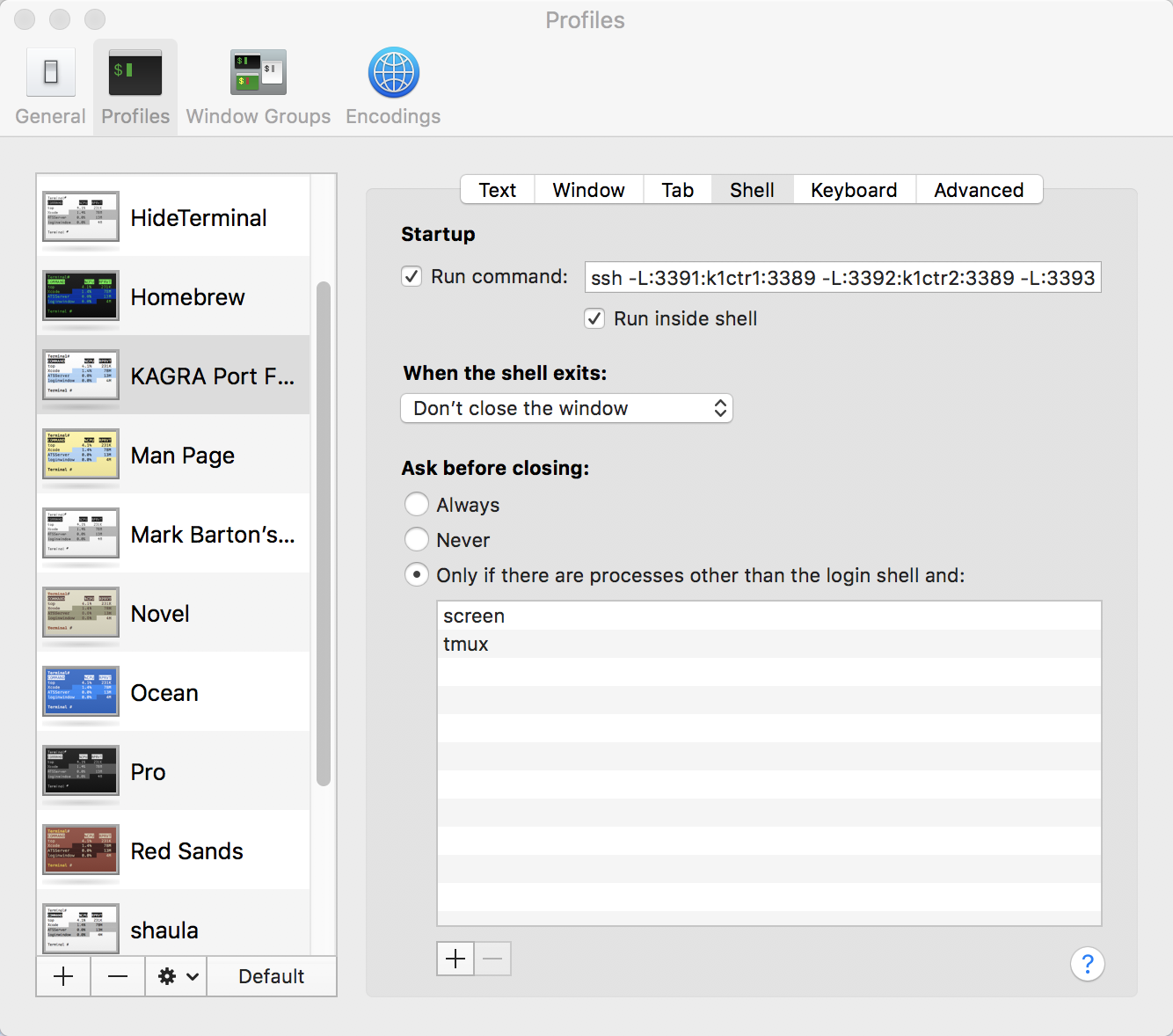Switch to the Keyboard tab
1173x1036 pixels.
click(x=853, y=190)
